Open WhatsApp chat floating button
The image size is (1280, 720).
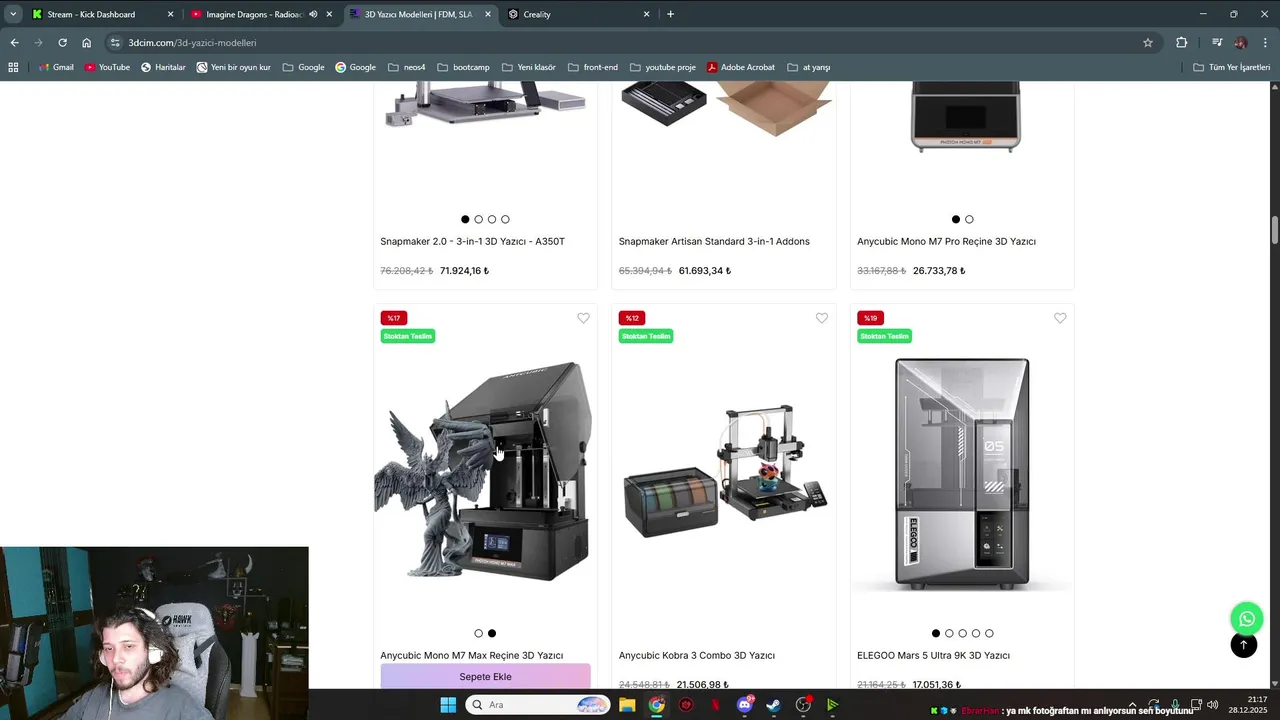click(1247, 619)
